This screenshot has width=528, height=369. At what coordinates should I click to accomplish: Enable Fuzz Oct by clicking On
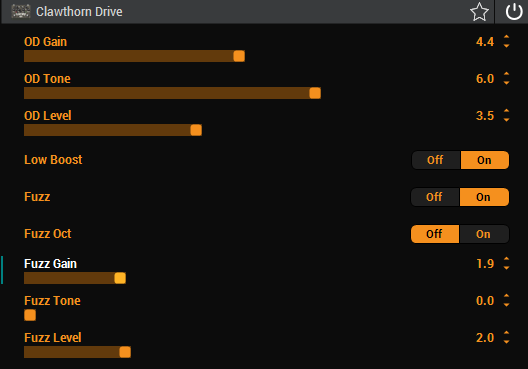pos(484,234)
